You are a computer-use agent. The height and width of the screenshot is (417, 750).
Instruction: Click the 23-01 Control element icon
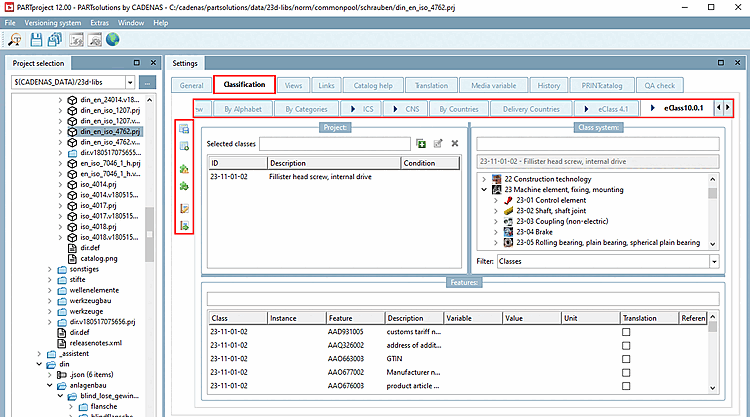pos(508,200)
